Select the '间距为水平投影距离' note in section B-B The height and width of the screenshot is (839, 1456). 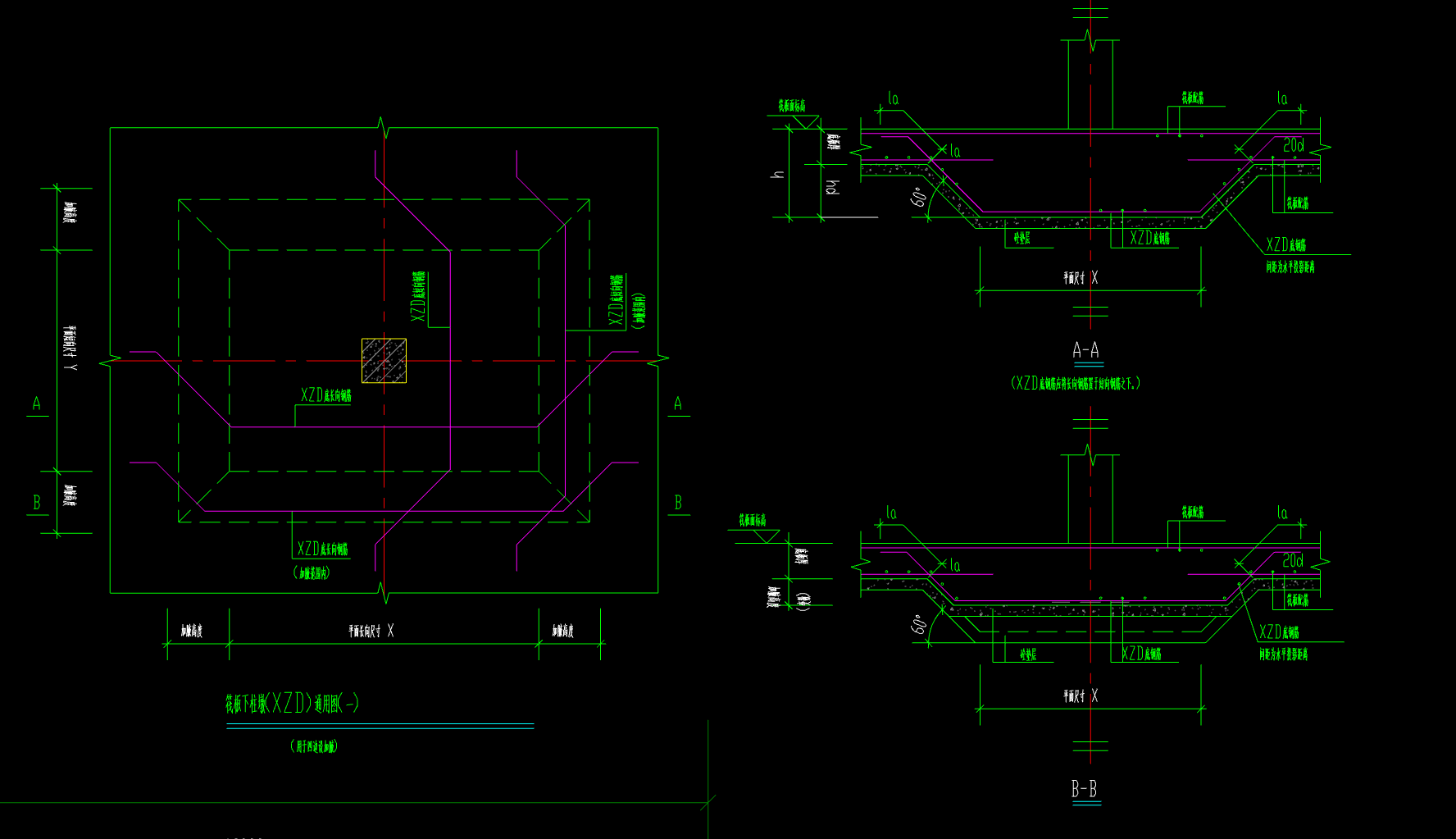(1284, 654)
